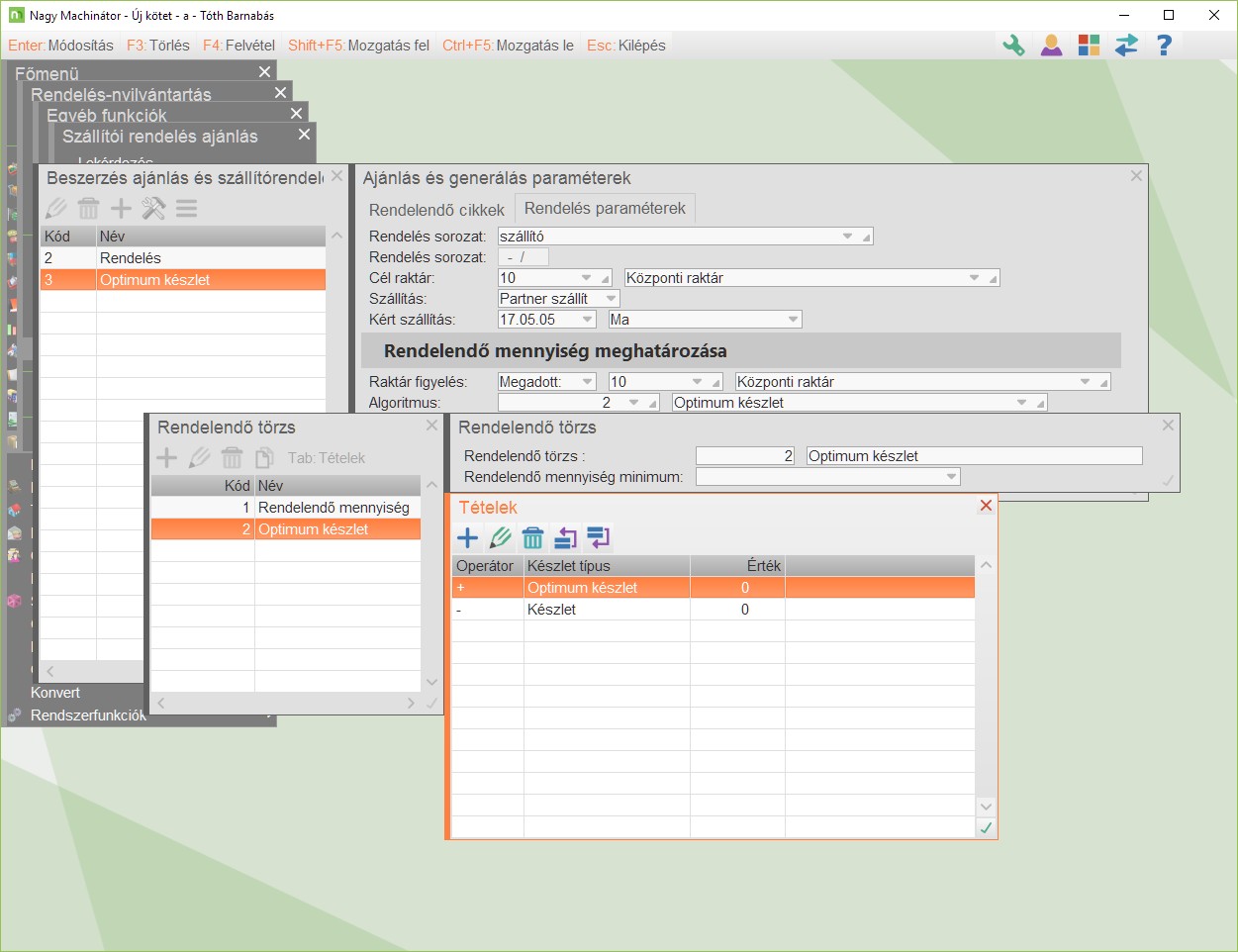This screenshot has width=1238, height=952.
Task: Select the Rendelés paraméterek tab
Action: pyautogui.click(x=605, y=209)
